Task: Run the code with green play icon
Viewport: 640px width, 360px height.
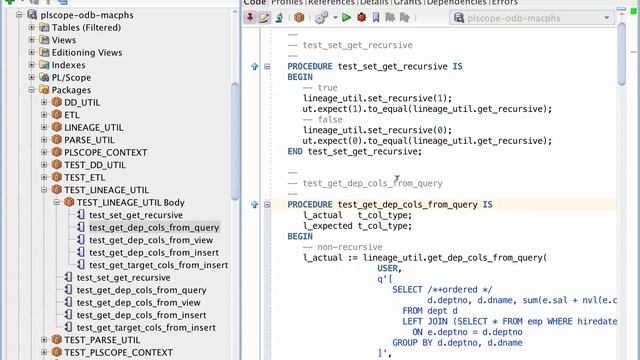Action: pos(347,18)
